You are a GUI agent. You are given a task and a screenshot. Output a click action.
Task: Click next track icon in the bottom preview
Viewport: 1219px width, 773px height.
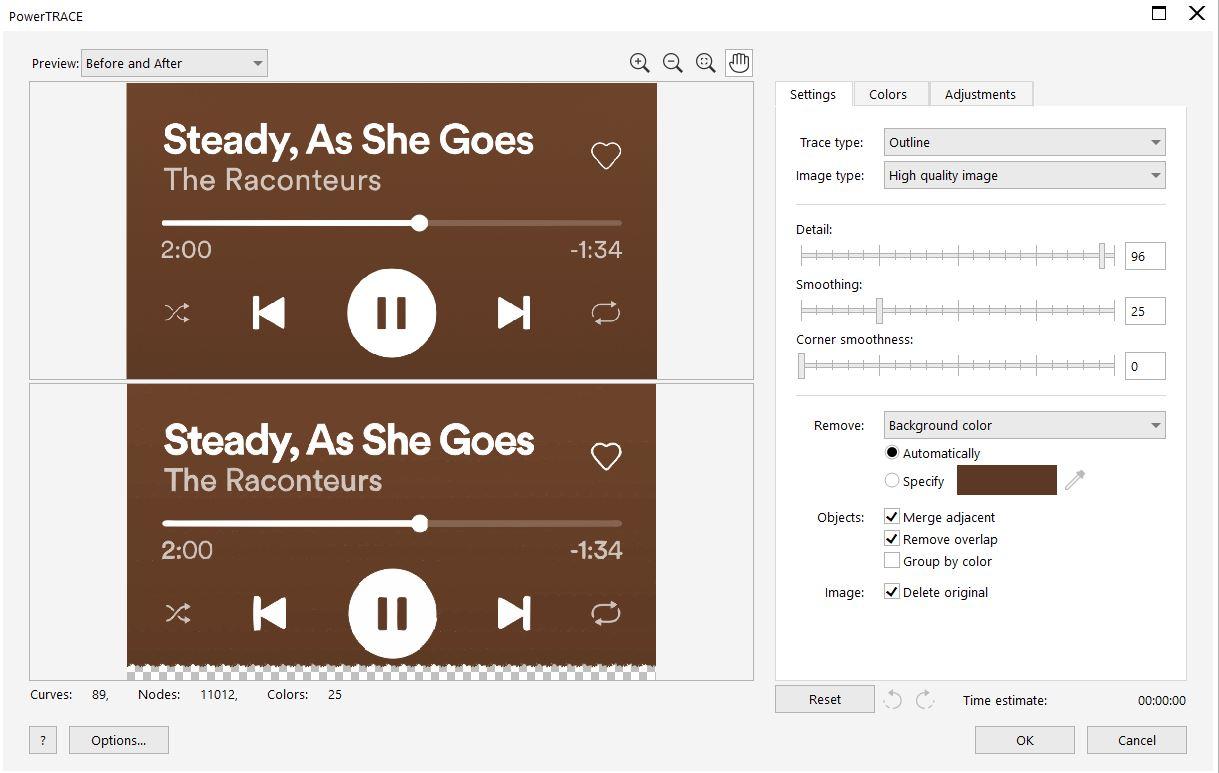point(514,613)
